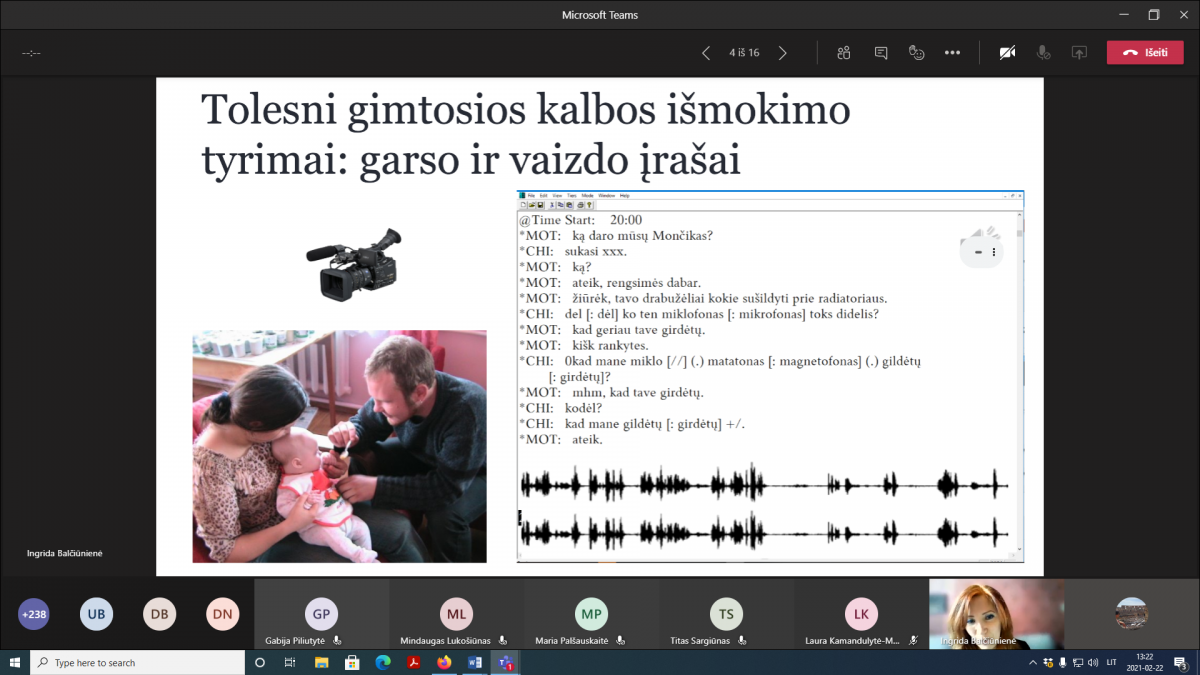Turn the camera on
The height and width of the screenshot is (675, 1200).
point(1007,52)
